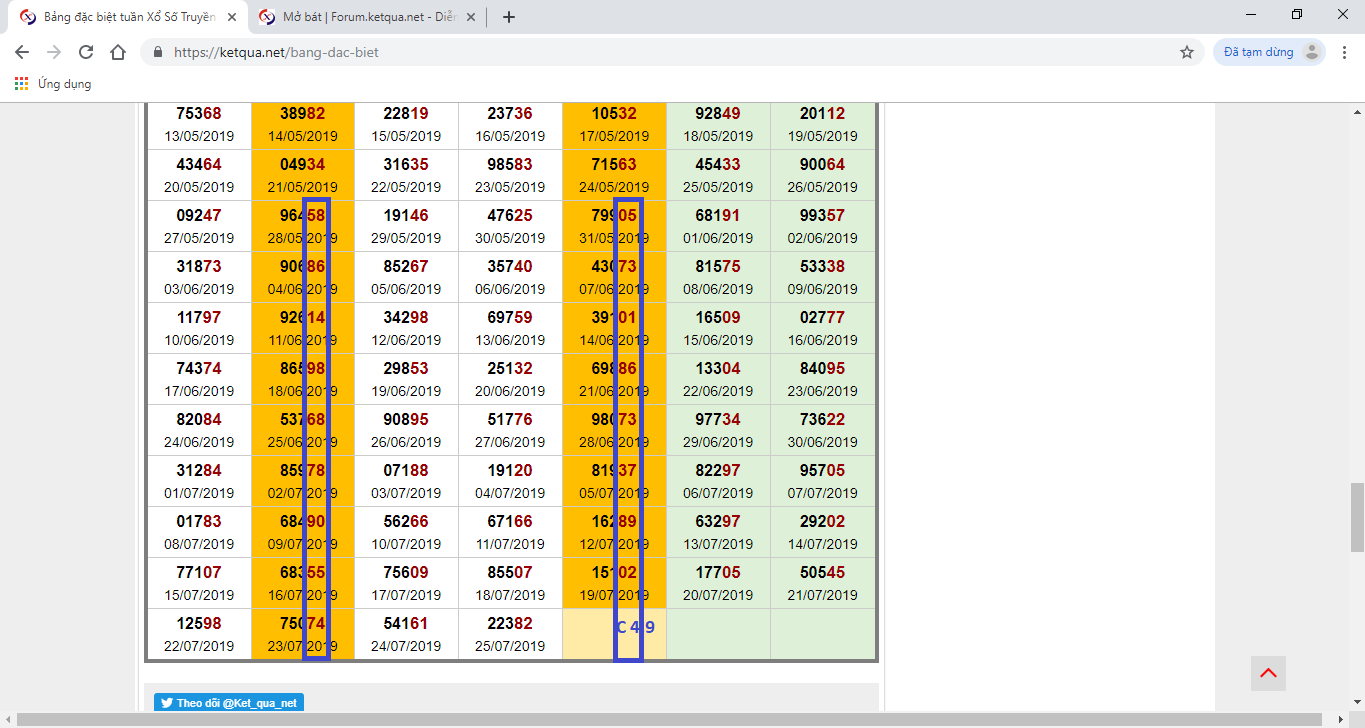
Task: Switch to the Mở bát Forum.ketqua.net tab
Action: (x=367, y=17)
